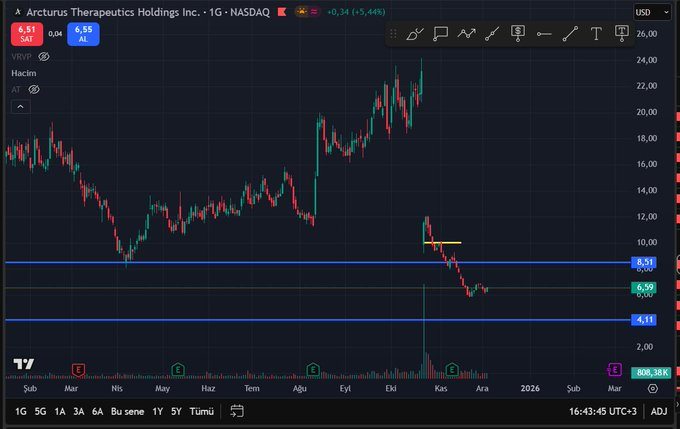
Task: Toggle VRVP indicator visibility eye
Action: 44,56
